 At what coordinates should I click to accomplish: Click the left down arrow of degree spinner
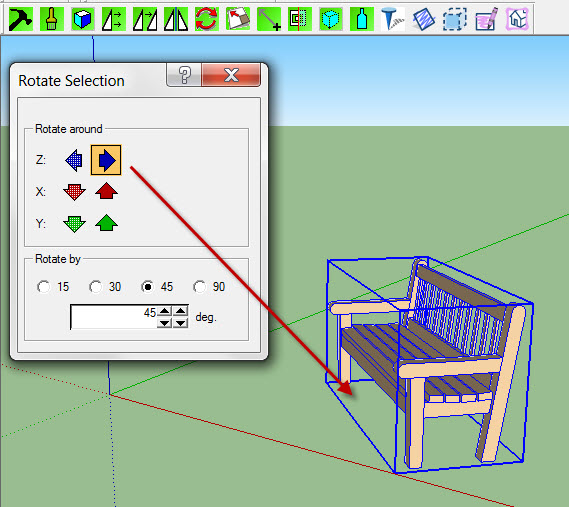pyautogui.click(x=165, y=323)
